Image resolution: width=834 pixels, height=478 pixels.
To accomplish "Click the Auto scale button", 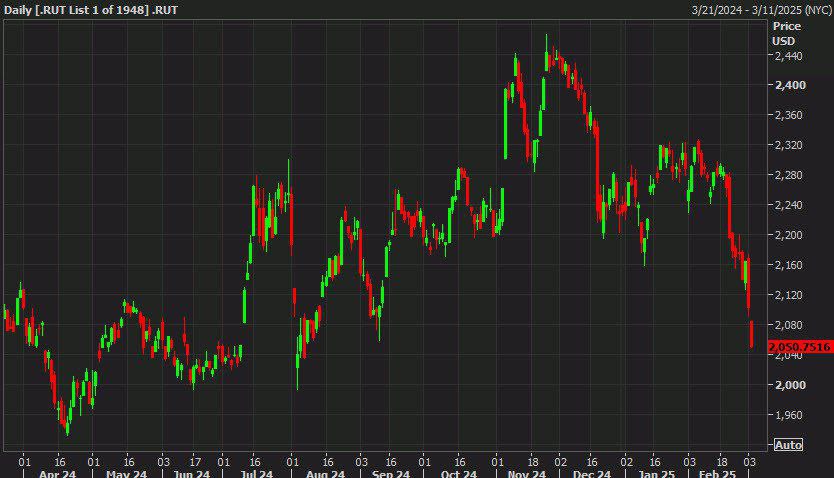I will [x=788, y=445].
